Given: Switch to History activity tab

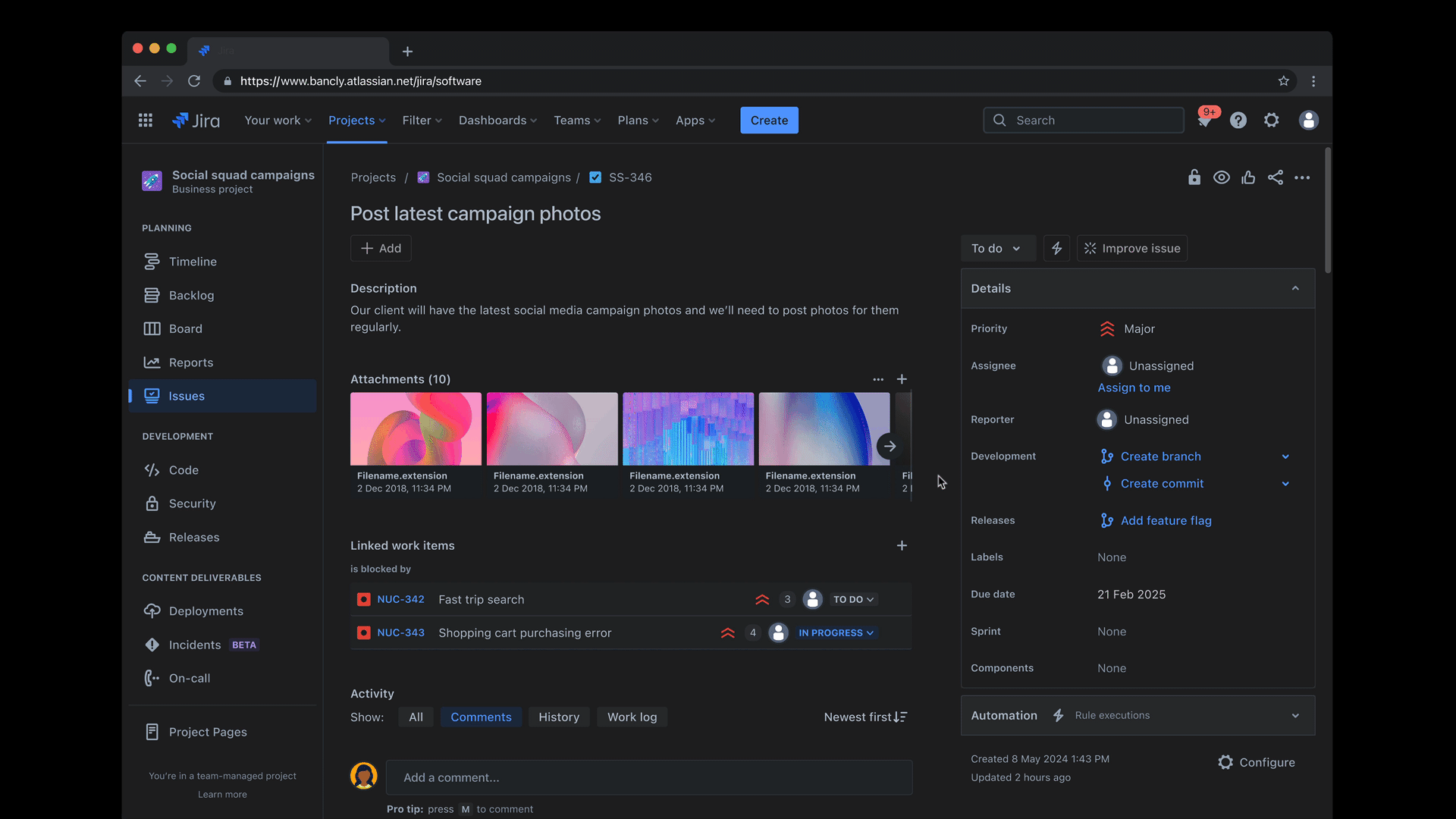Looking at the screenshot, I should [559, 717].
